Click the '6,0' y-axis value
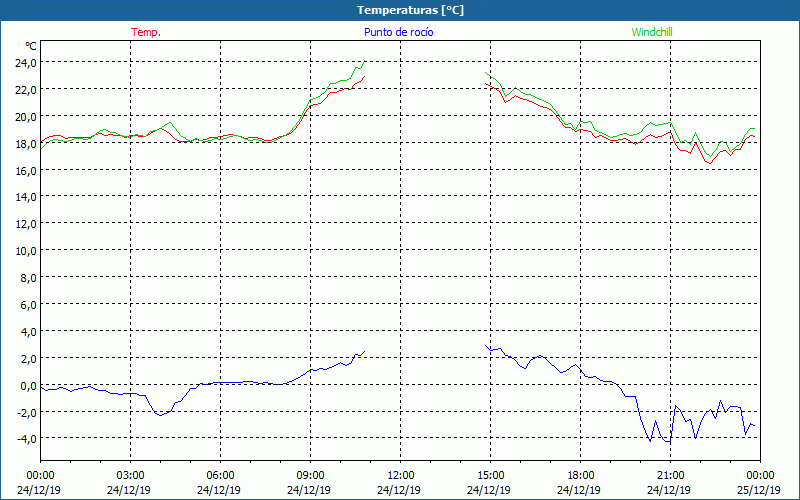 pyautogui.click(x=29, y=305)
